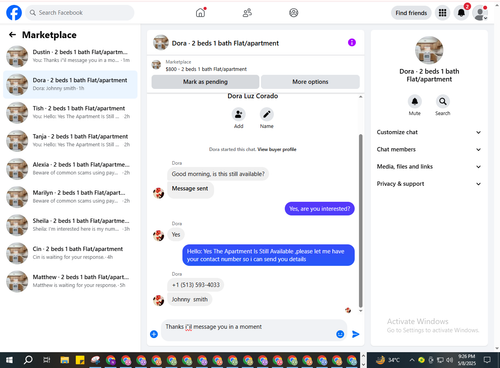Open Marilyn's apartment conversation
Viewport: 500px width, 368px height.
[70, 197]
